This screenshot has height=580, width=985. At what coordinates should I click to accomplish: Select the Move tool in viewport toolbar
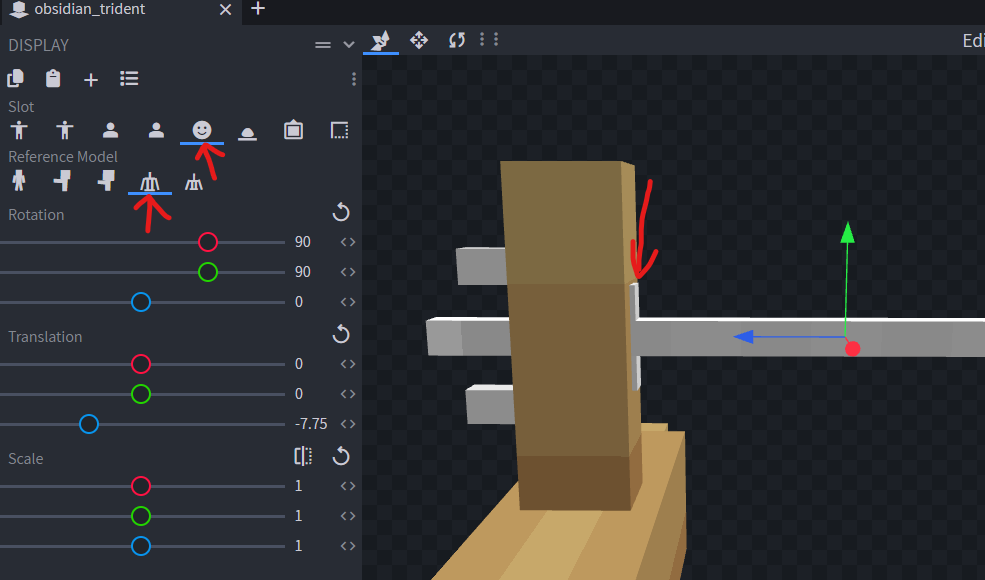(419, 40)
